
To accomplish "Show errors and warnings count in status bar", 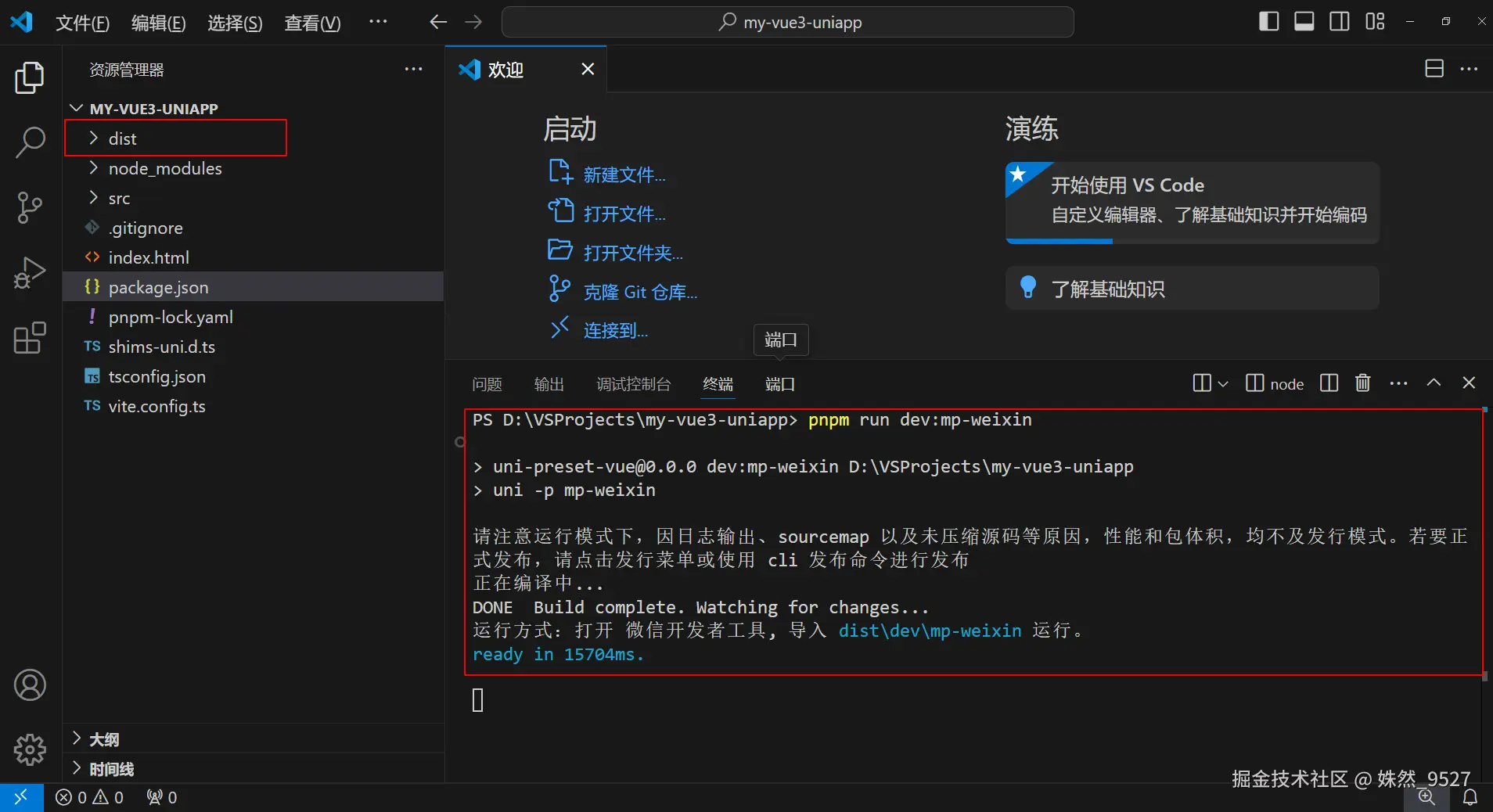I will (89, 797).
